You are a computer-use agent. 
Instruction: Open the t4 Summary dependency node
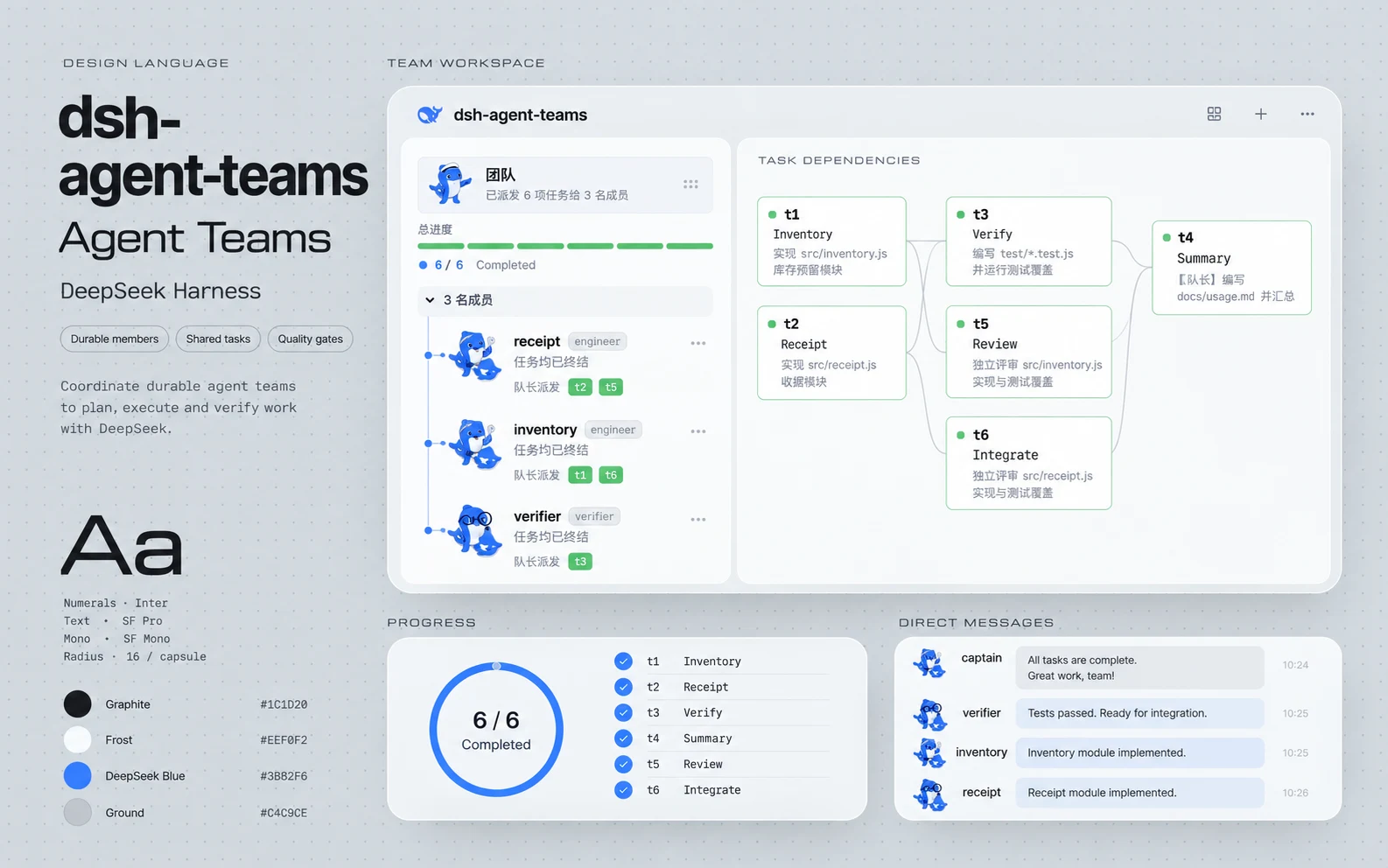1231,268
